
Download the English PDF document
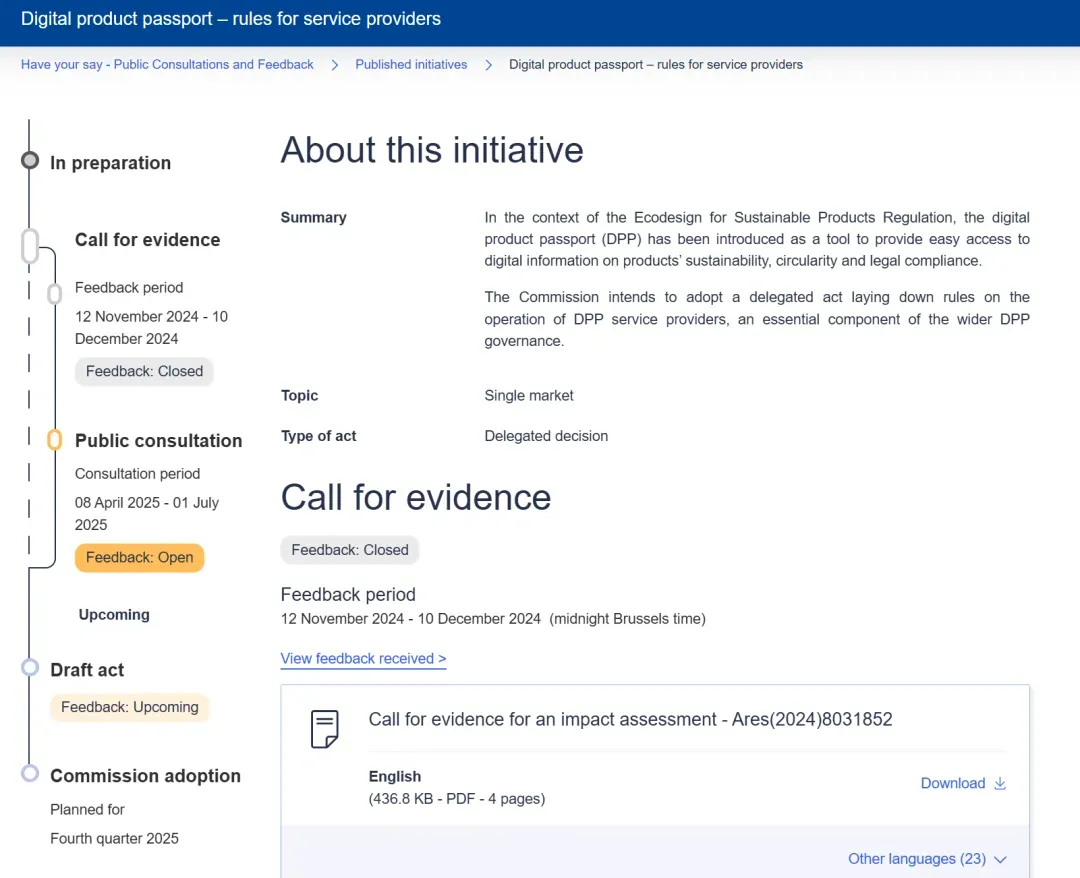[952, 783]
